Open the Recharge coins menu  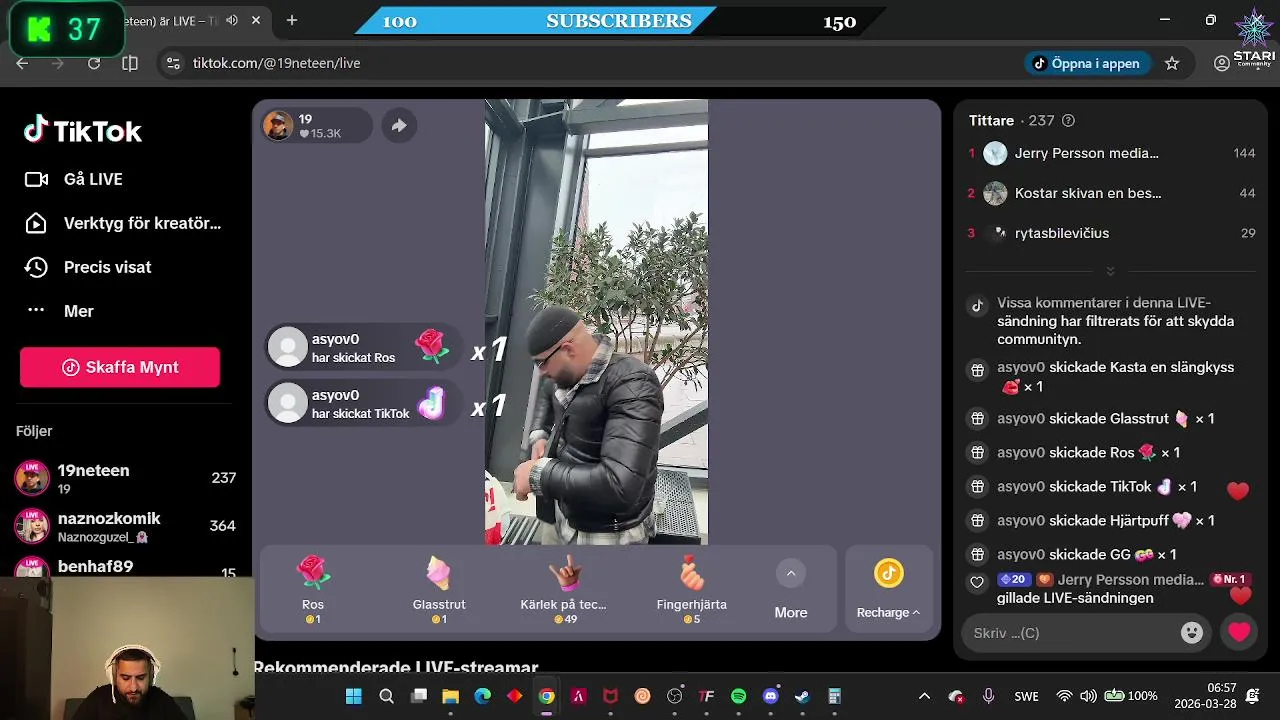tap(888, 589)
